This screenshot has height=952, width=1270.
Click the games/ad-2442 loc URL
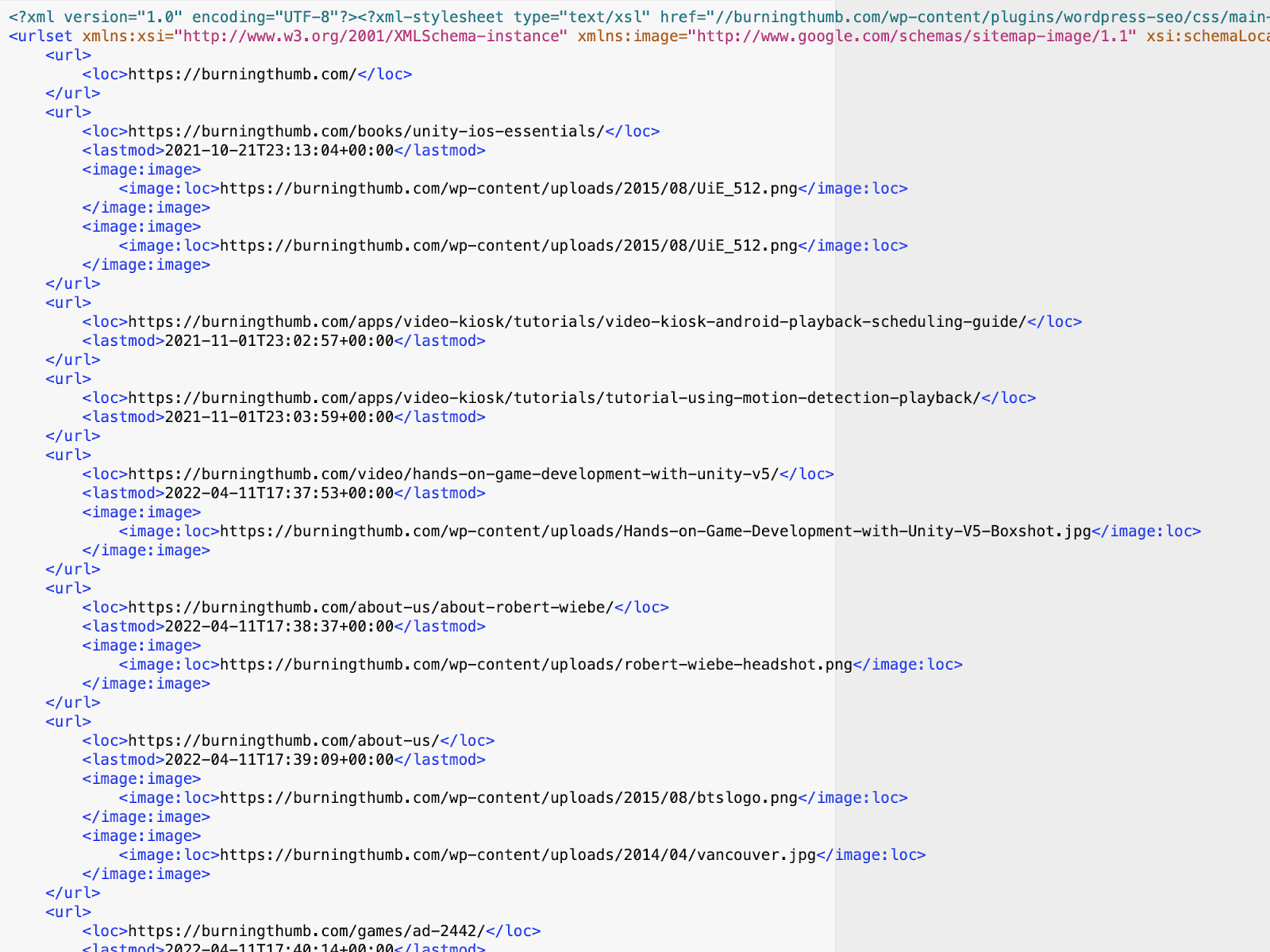click(x=306, y=931)
